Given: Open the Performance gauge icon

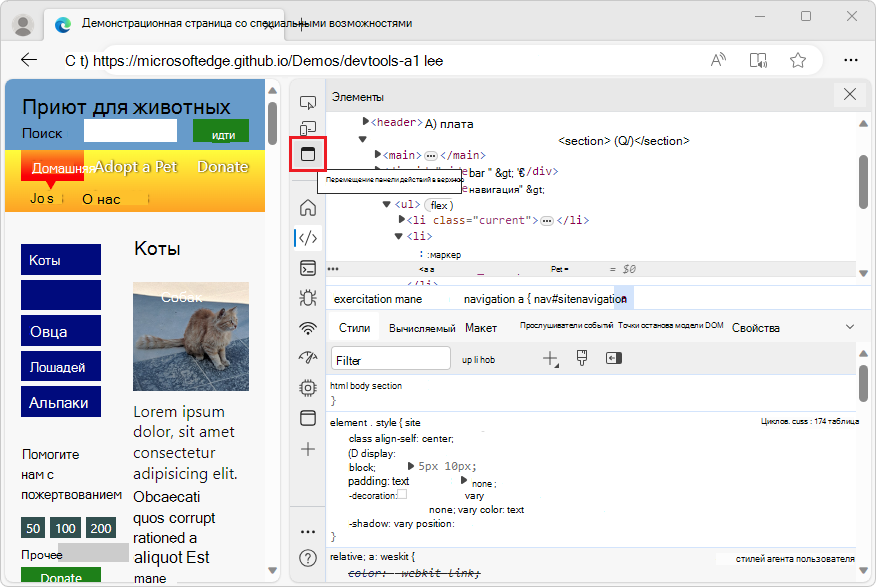Looking at the screenshot, I should pyautogui.click(x=308, y=357).
